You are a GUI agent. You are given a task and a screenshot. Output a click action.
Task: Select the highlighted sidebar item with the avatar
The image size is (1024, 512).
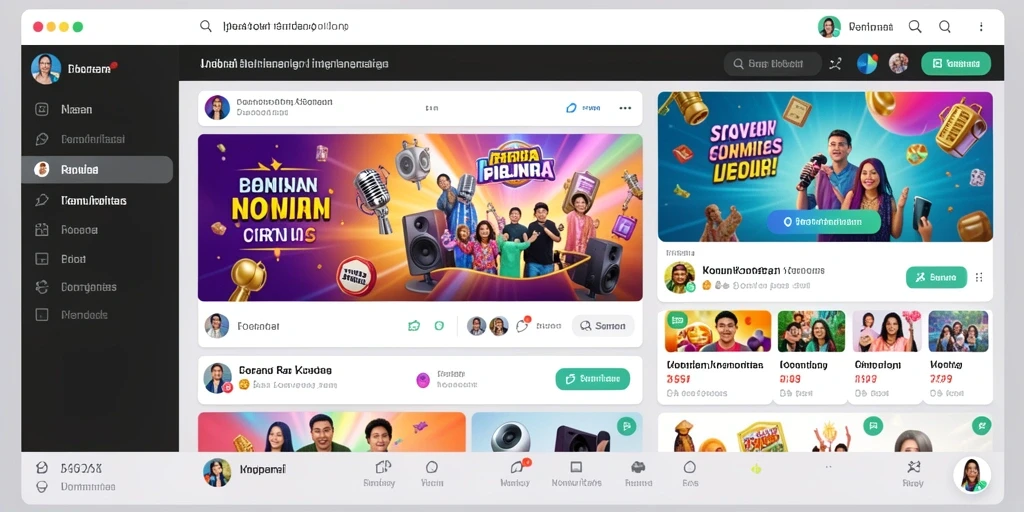click(97, 170)
